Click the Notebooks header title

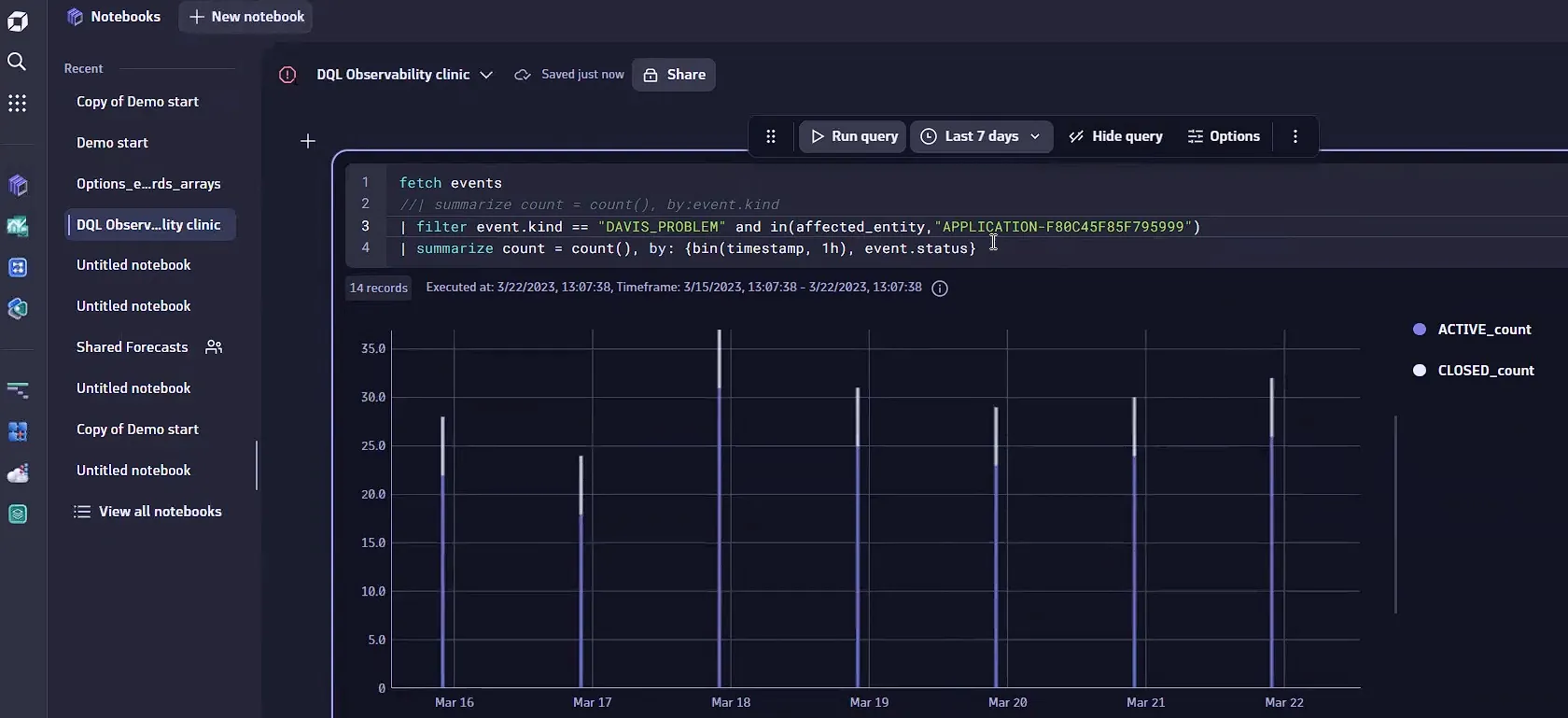point(126,17)
